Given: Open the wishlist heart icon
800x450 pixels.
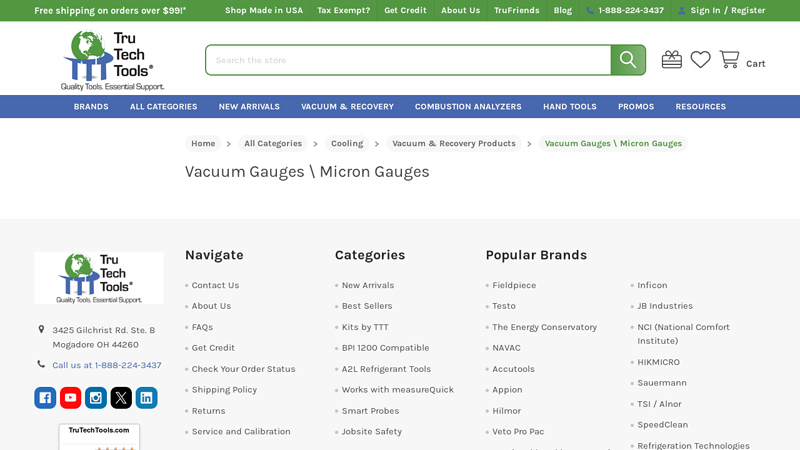Looking at the screenshot, I should point(701,60).
